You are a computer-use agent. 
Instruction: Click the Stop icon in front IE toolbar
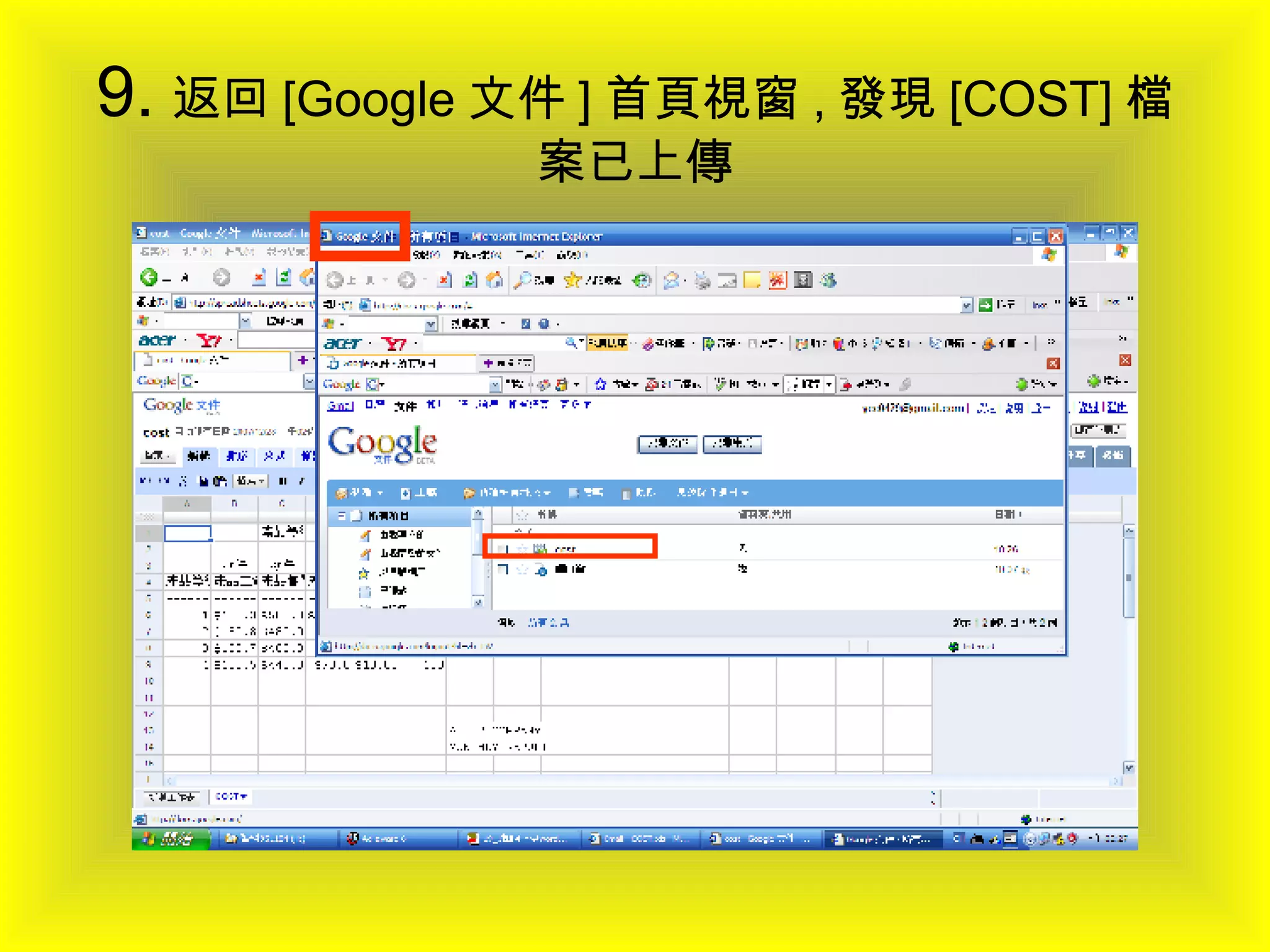point(444,280)
